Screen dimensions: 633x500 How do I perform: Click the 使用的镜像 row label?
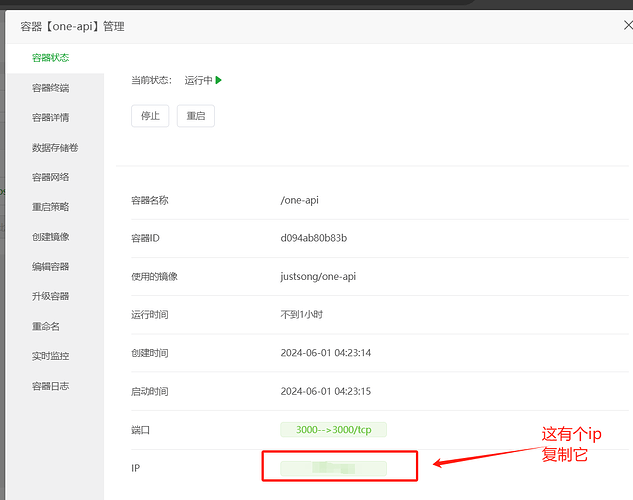point(154,276)
